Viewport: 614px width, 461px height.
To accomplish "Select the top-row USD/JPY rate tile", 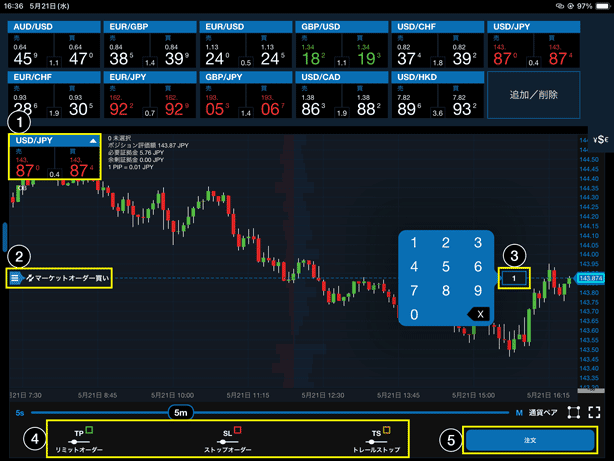I will tap(534, 44).
